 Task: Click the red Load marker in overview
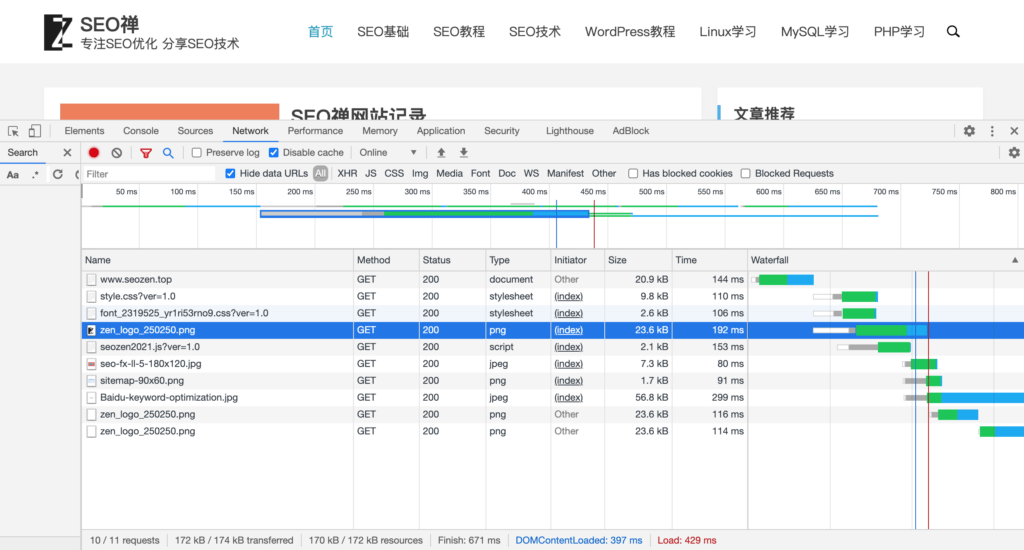(594, 224)
